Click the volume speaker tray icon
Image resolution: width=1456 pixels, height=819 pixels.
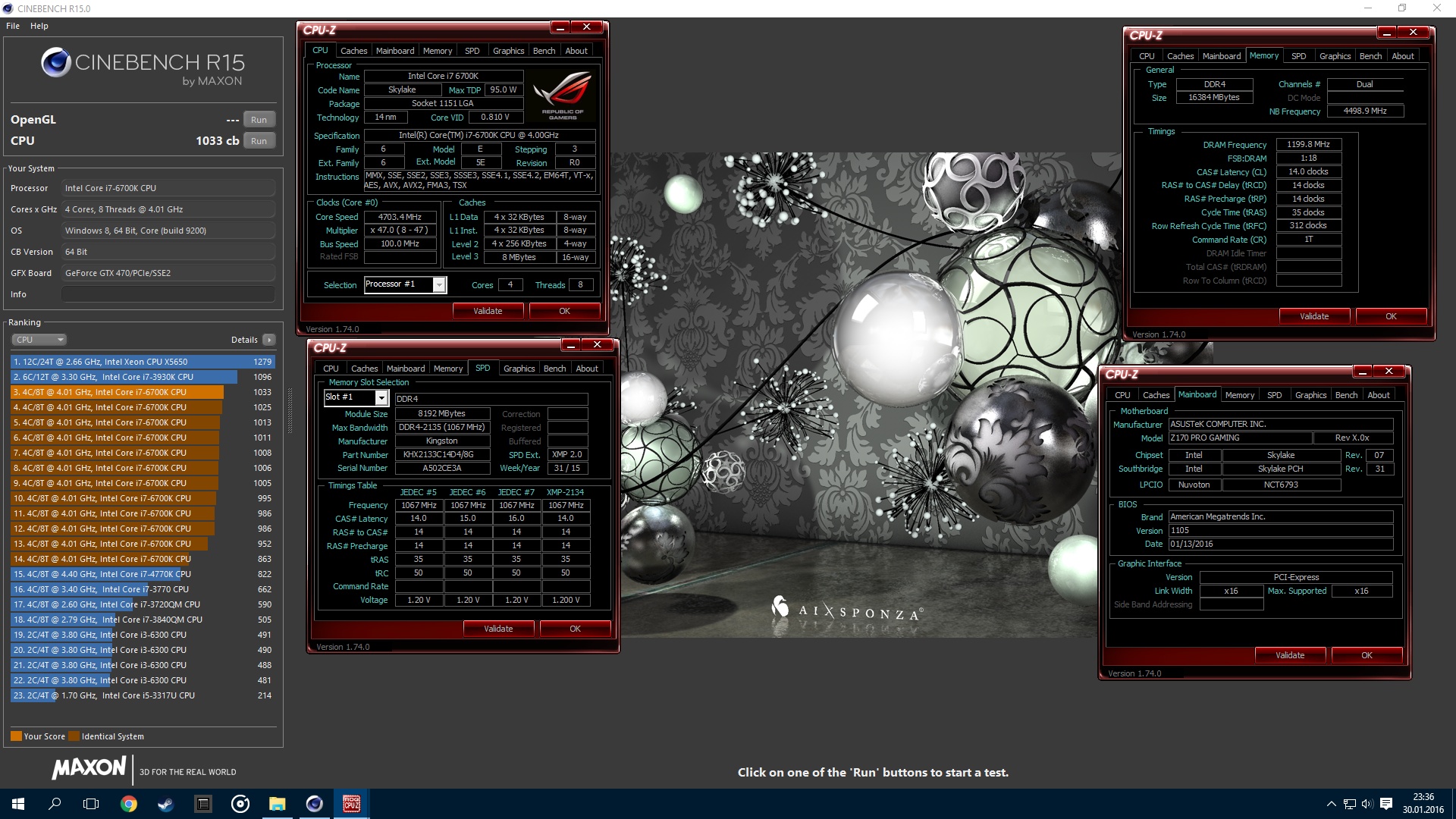coord(1367,804)
